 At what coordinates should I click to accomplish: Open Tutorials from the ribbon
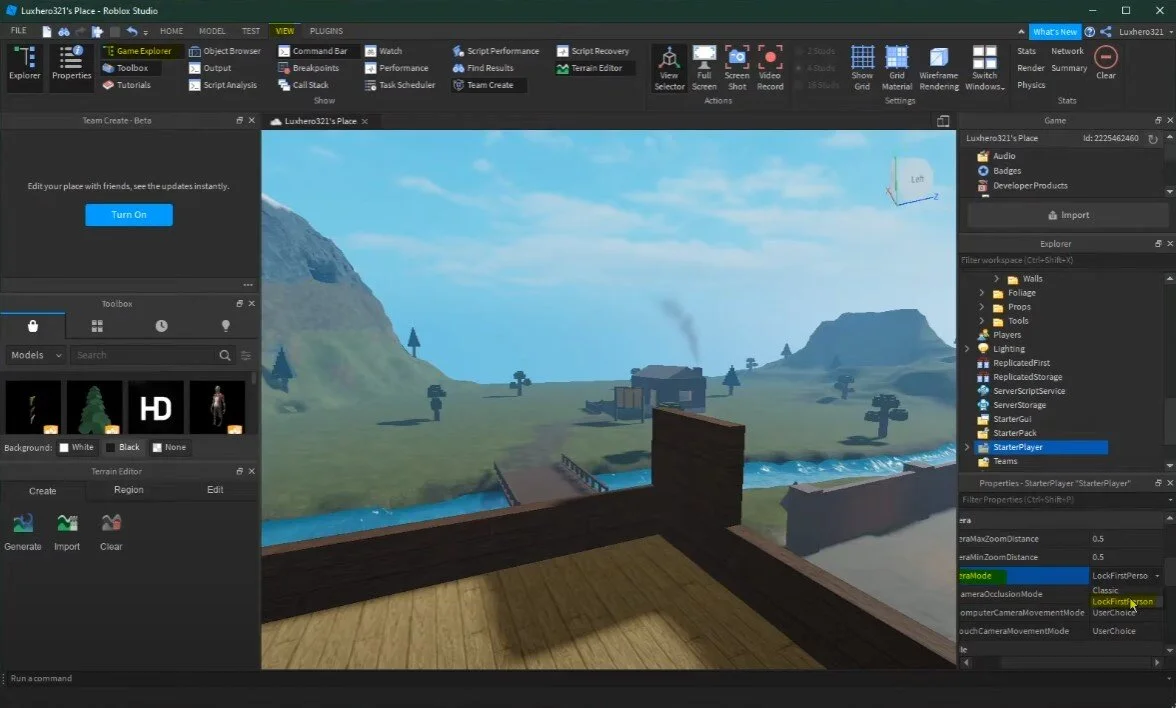[x=127, y=86]
